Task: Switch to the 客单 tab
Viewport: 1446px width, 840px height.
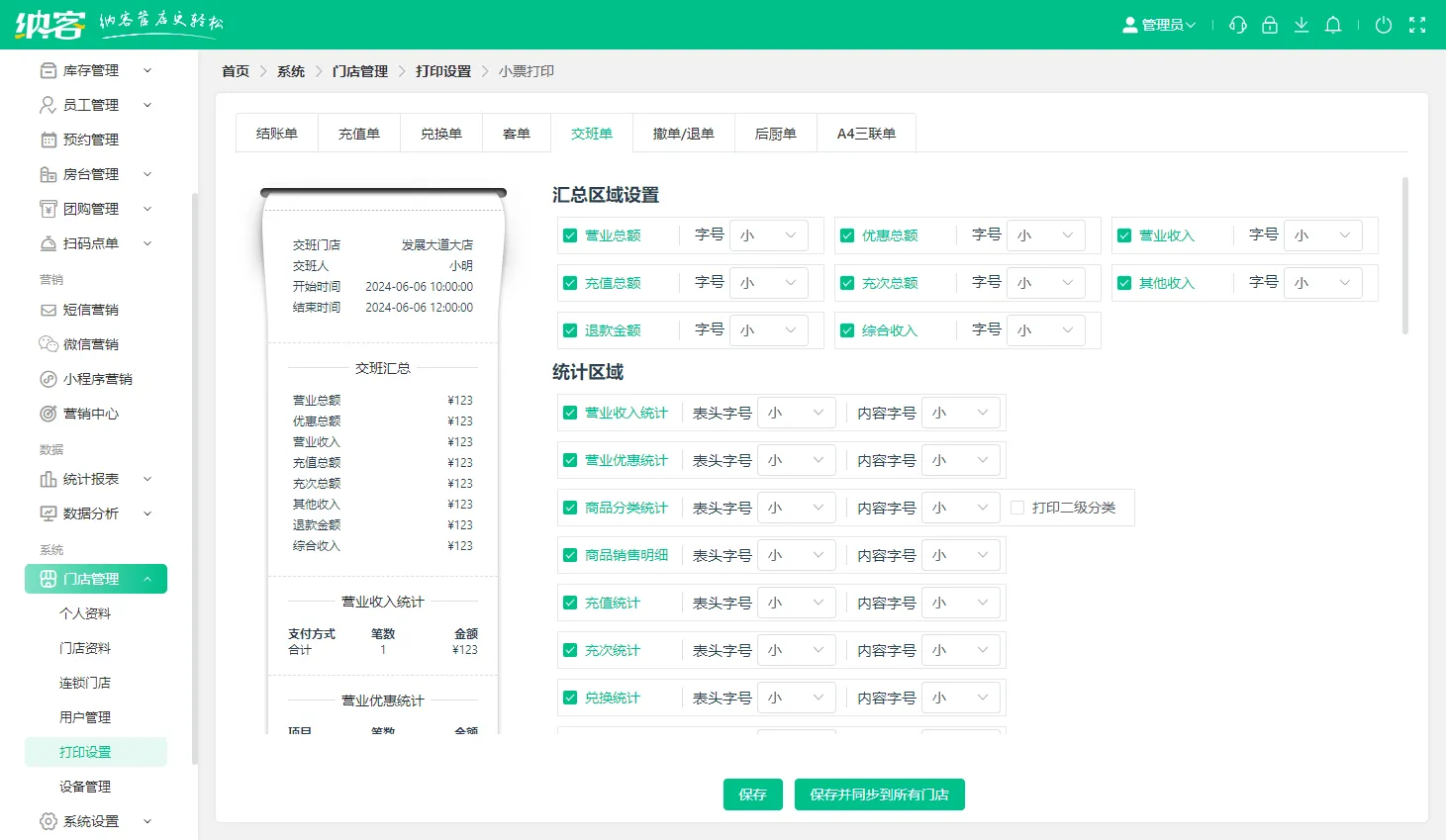Action: (517, 134)
